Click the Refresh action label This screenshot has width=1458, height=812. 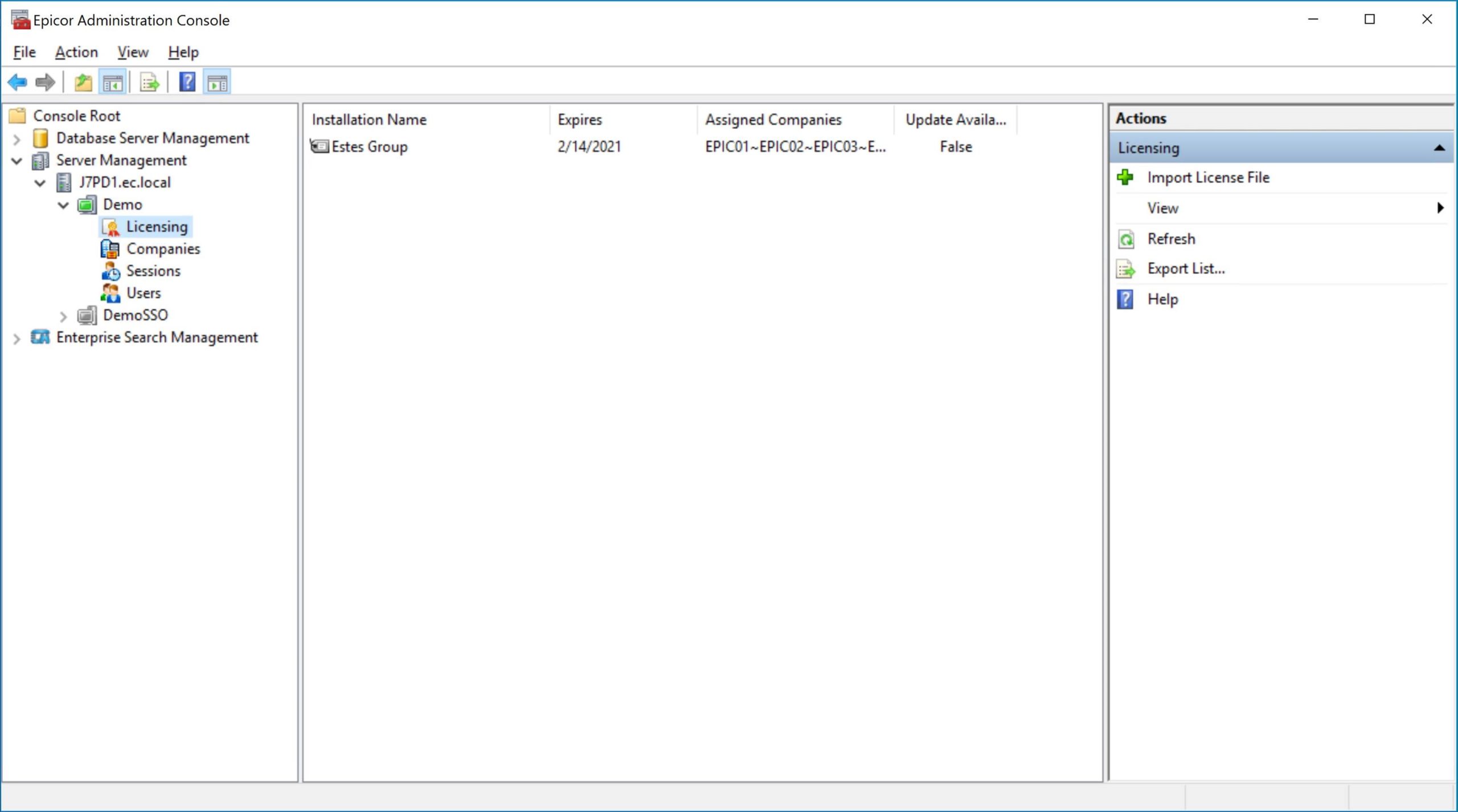click(1171, 239)
